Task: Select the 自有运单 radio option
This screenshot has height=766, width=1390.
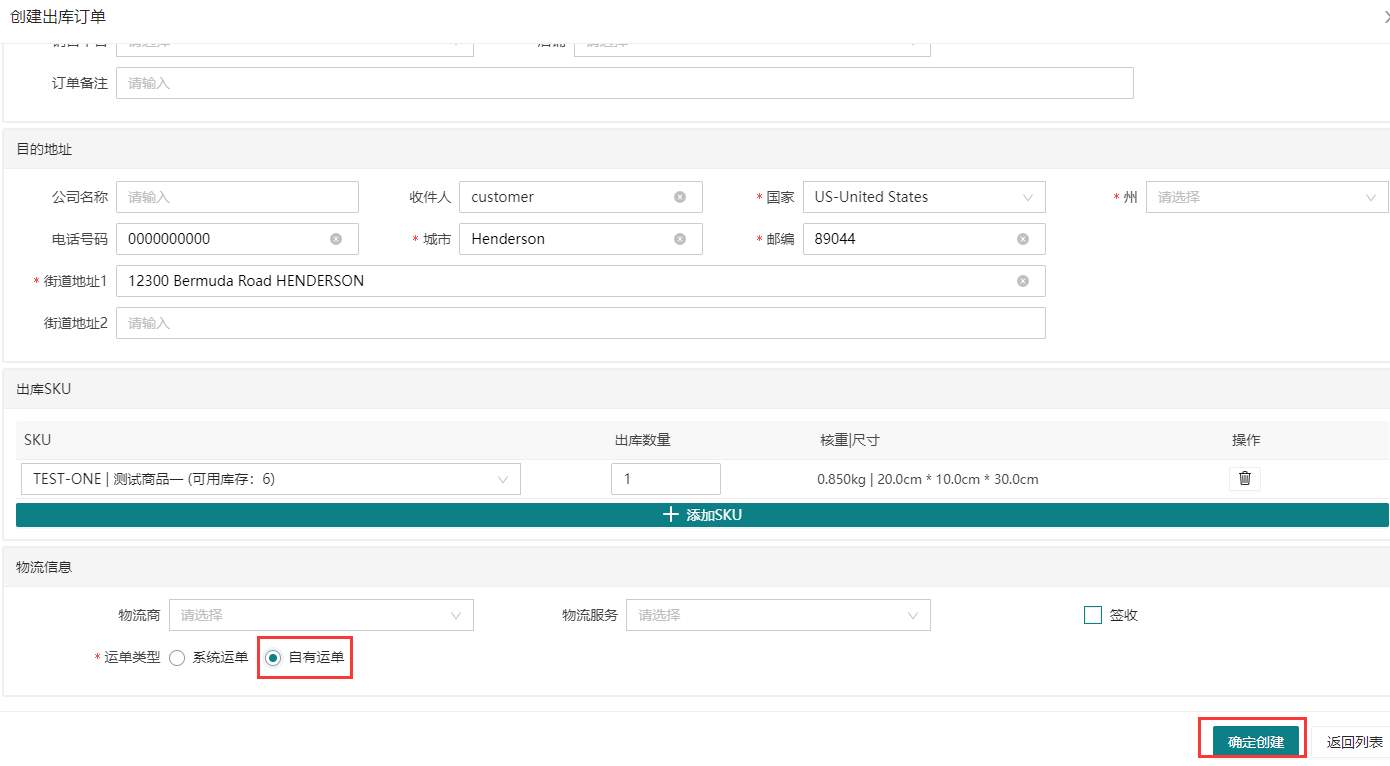Action: (273, 657)
